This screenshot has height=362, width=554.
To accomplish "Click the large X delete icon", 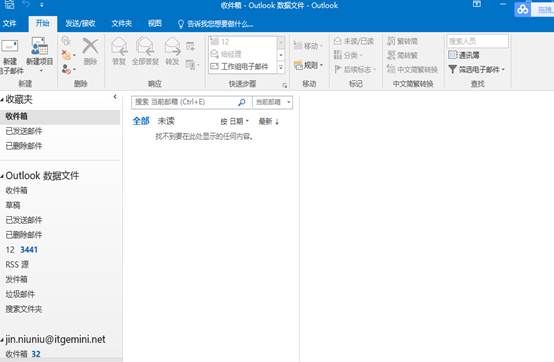I will 90,46.
